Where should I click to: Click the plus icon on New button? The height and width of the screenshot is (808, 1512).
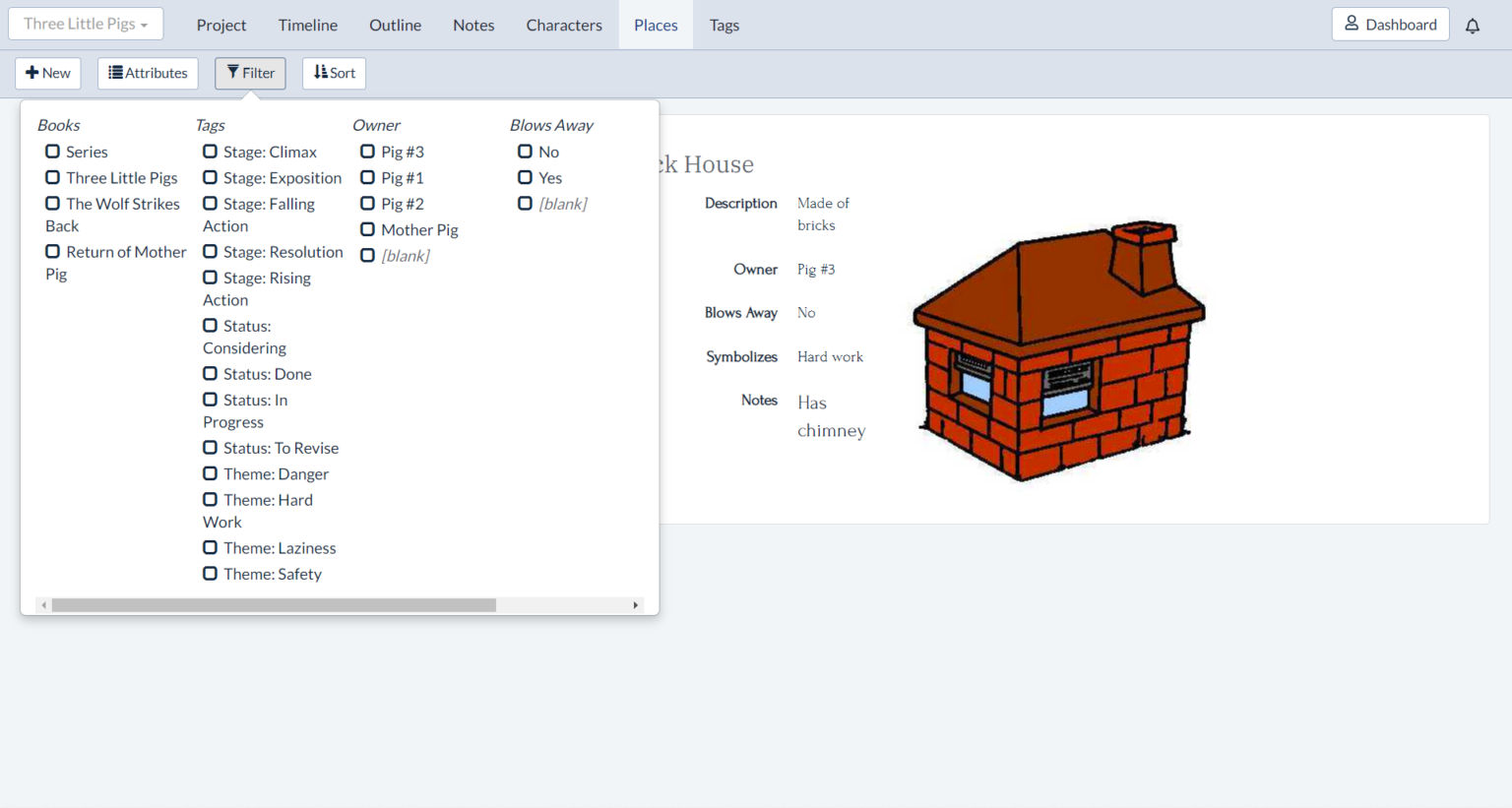(x=31, y=73)
